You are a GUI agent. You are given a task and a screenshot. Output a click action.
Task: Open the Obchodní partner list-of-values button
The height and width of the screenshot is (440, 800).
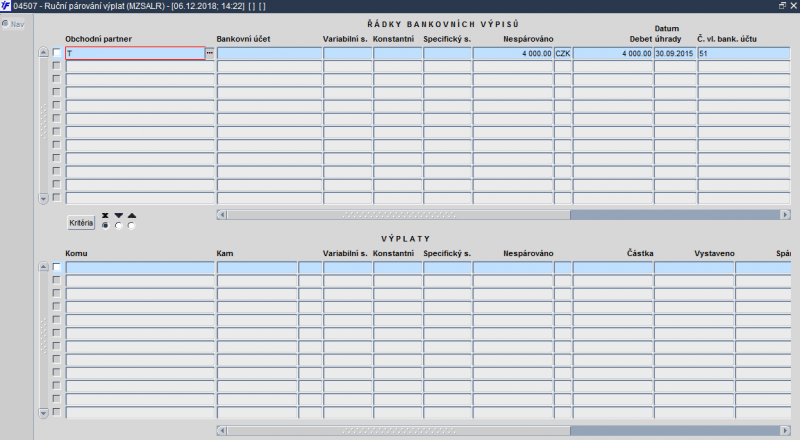click(x=210, y=53)
